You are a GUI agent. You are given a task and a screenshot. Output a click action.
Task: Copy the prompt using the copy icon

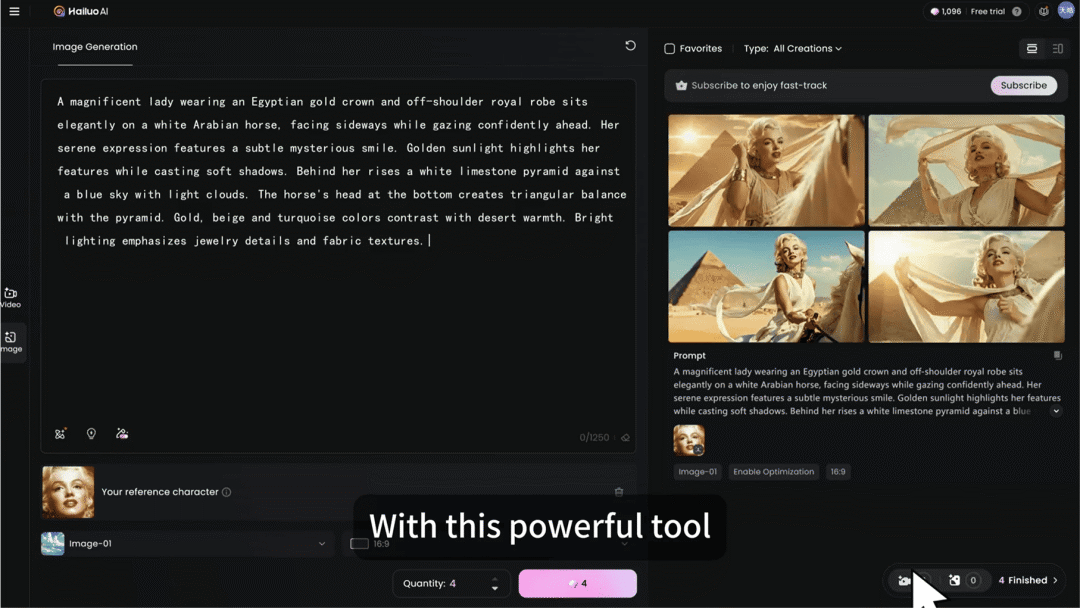tap(1057, 355)
